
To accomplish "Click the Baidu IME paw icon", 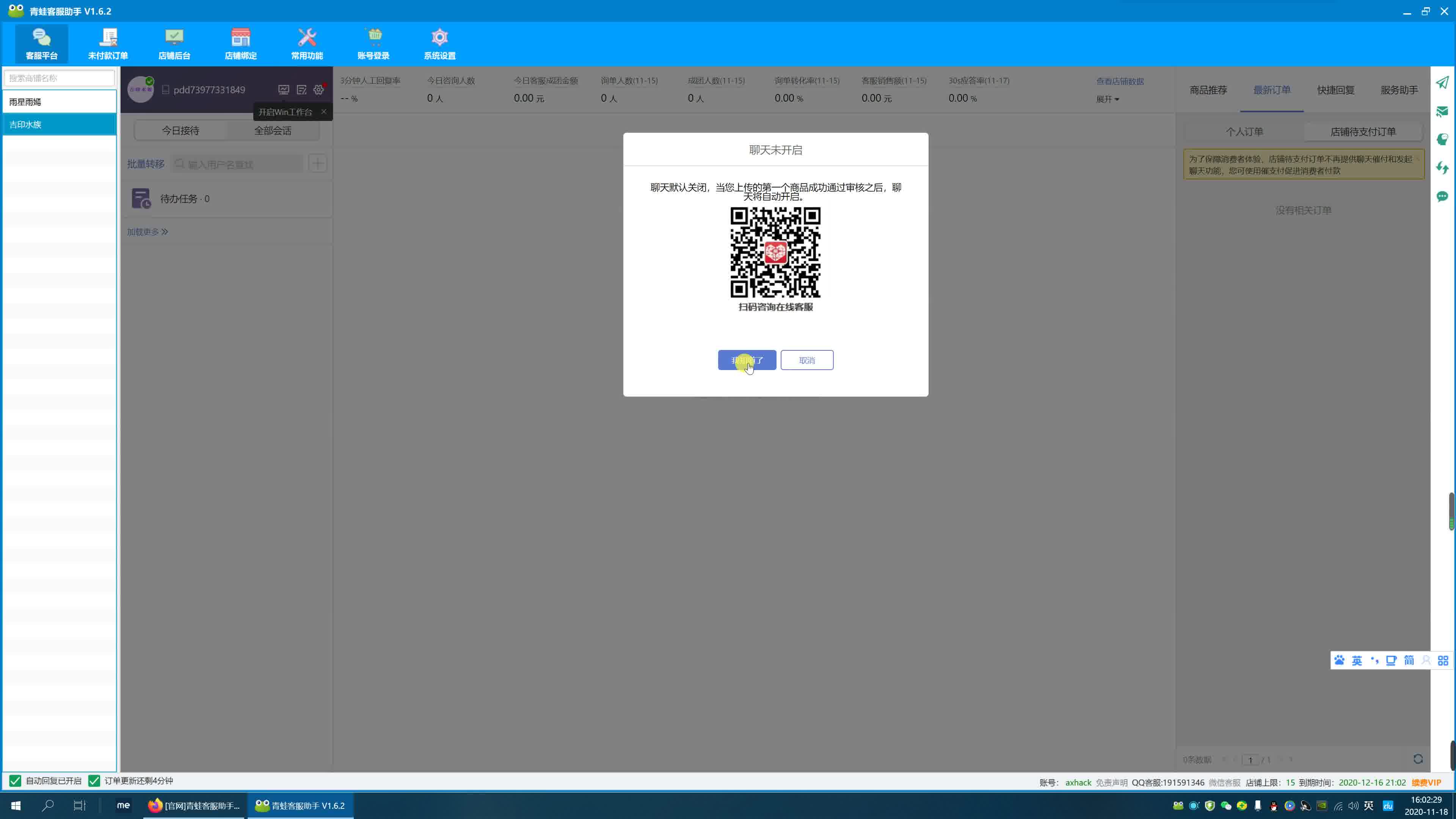I will (1339, 660).
